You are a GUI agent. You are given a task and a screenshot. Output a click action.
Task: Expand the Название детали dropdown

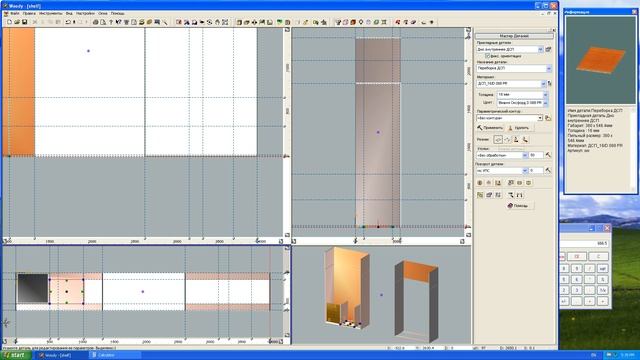tap(549, 68)
